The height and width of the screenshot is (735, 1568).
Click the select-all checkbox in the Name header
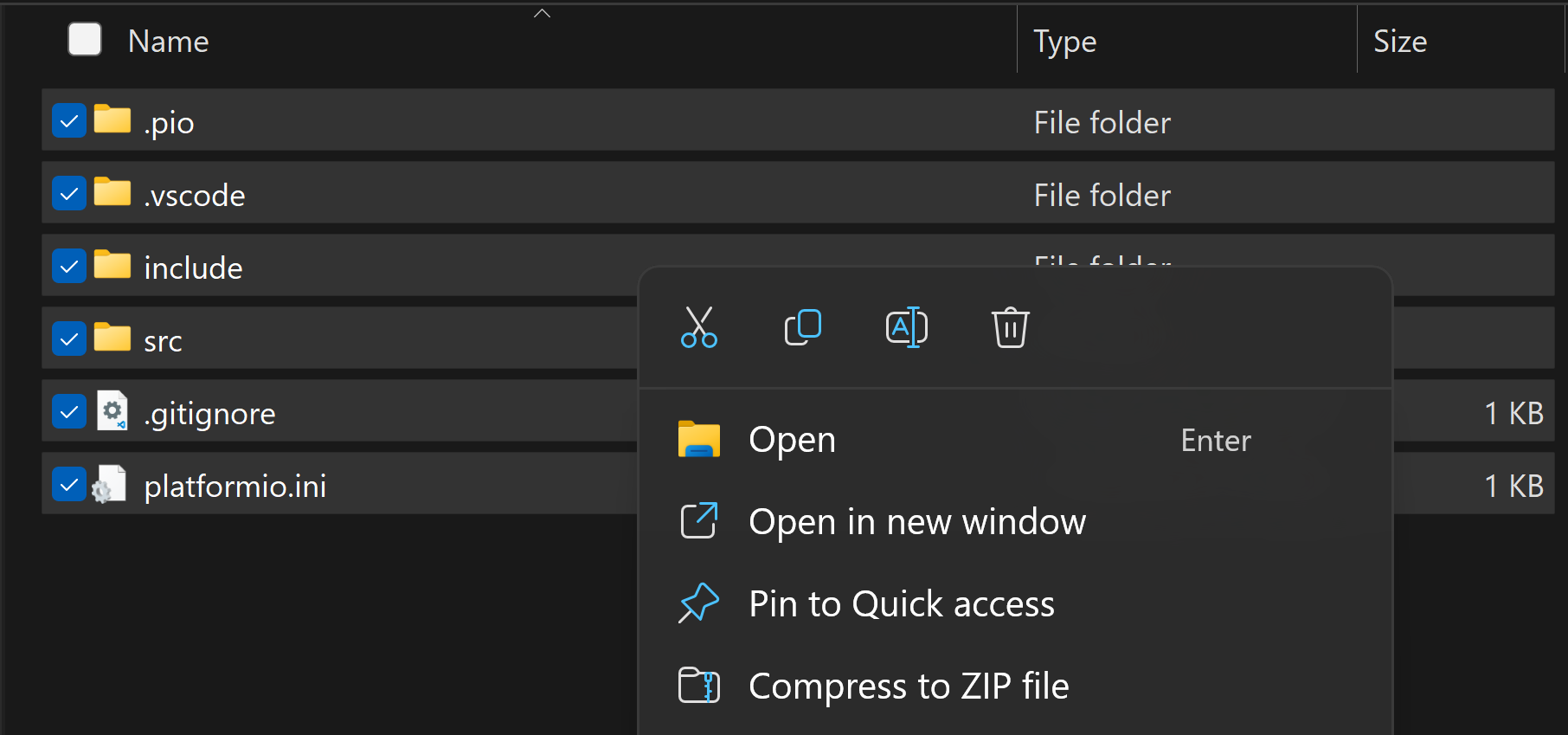pyautogui.click(x=84, y=39)
